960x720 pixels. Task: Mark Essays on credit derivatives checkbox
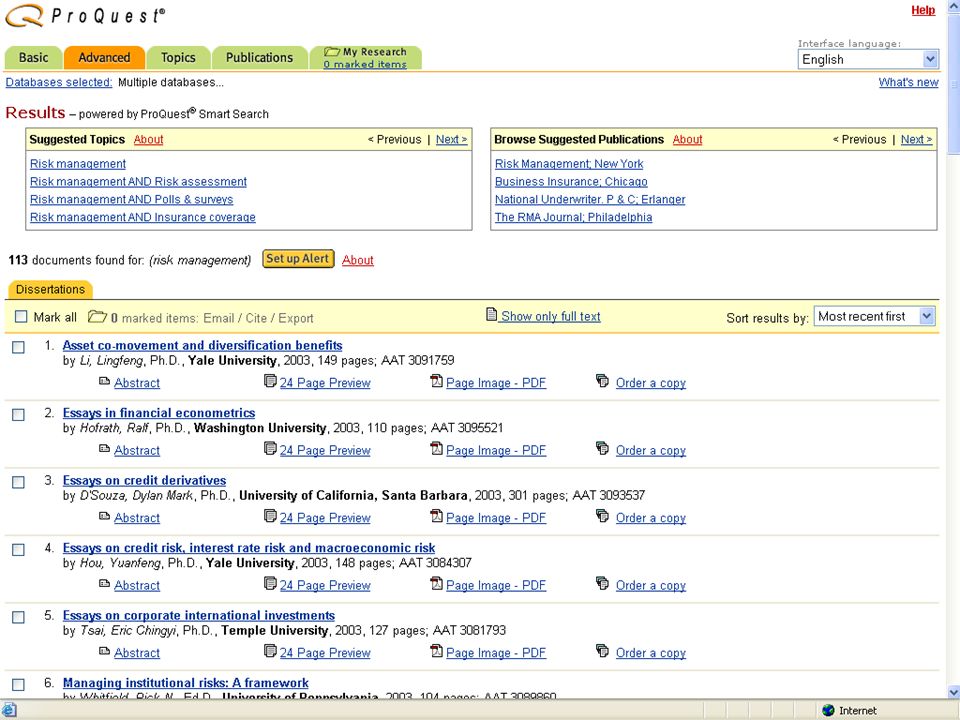(18, 482)
